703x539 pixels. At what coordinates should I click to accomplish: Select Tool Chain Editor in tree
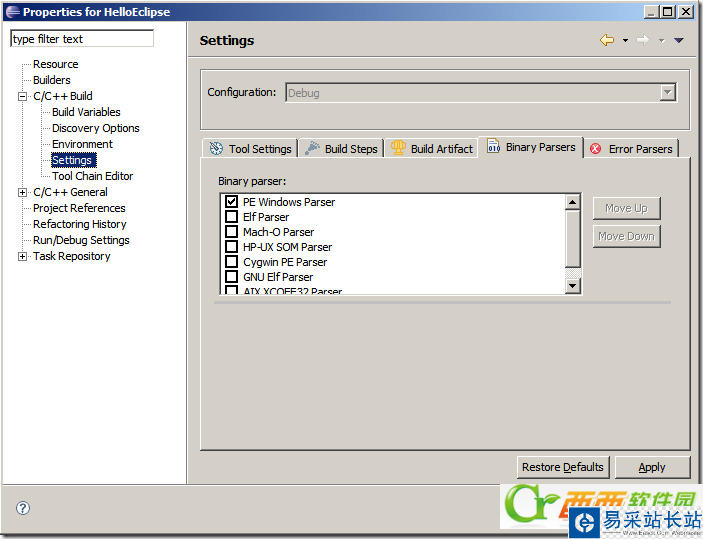[92, 176]
